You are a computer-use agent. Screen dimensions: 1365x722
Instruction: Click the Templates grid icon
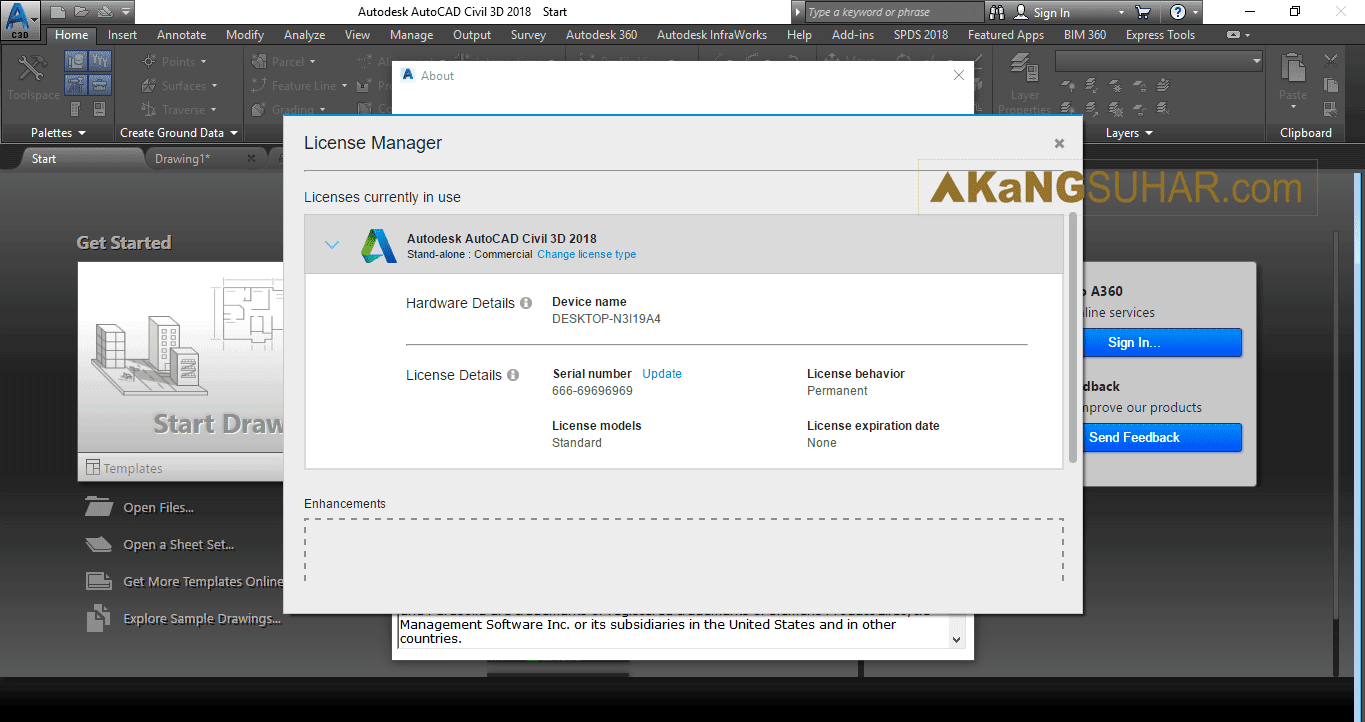[93, 467]
